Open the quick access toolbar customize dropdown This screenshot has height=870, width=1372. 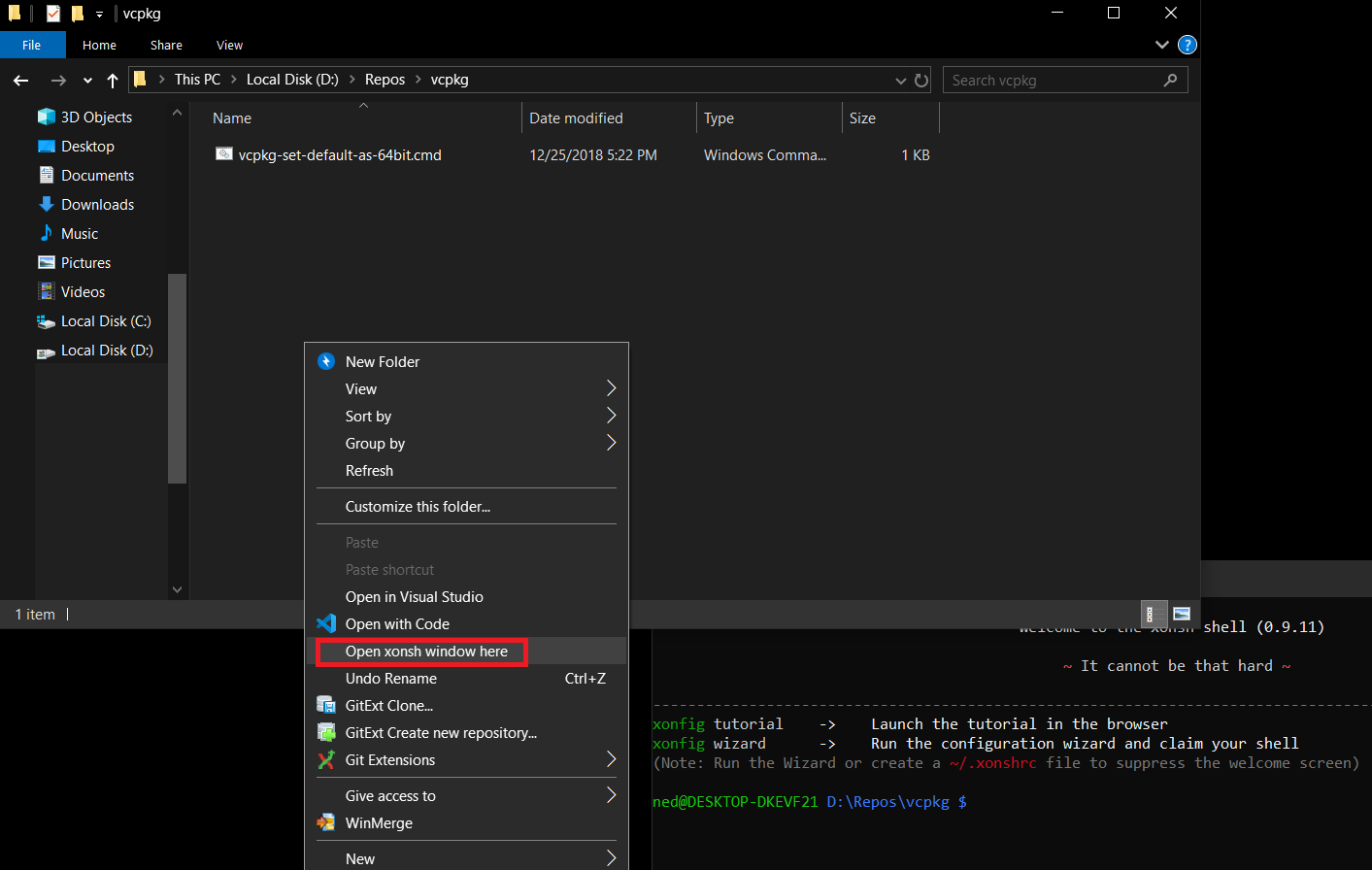pyautogui.click(x=97, y=14)
